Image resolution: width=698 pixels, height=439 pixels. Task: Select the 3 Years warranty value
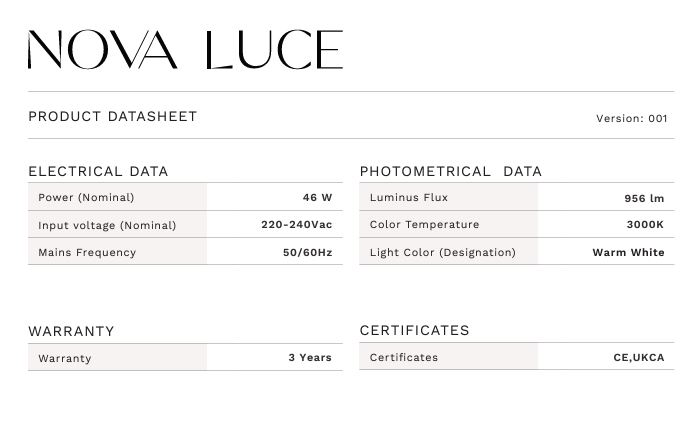coord(310,358)
